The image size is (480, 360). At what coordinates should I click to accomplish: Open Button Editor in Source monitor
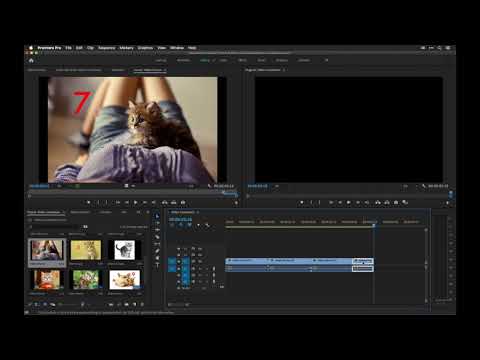tap(236, 203)
